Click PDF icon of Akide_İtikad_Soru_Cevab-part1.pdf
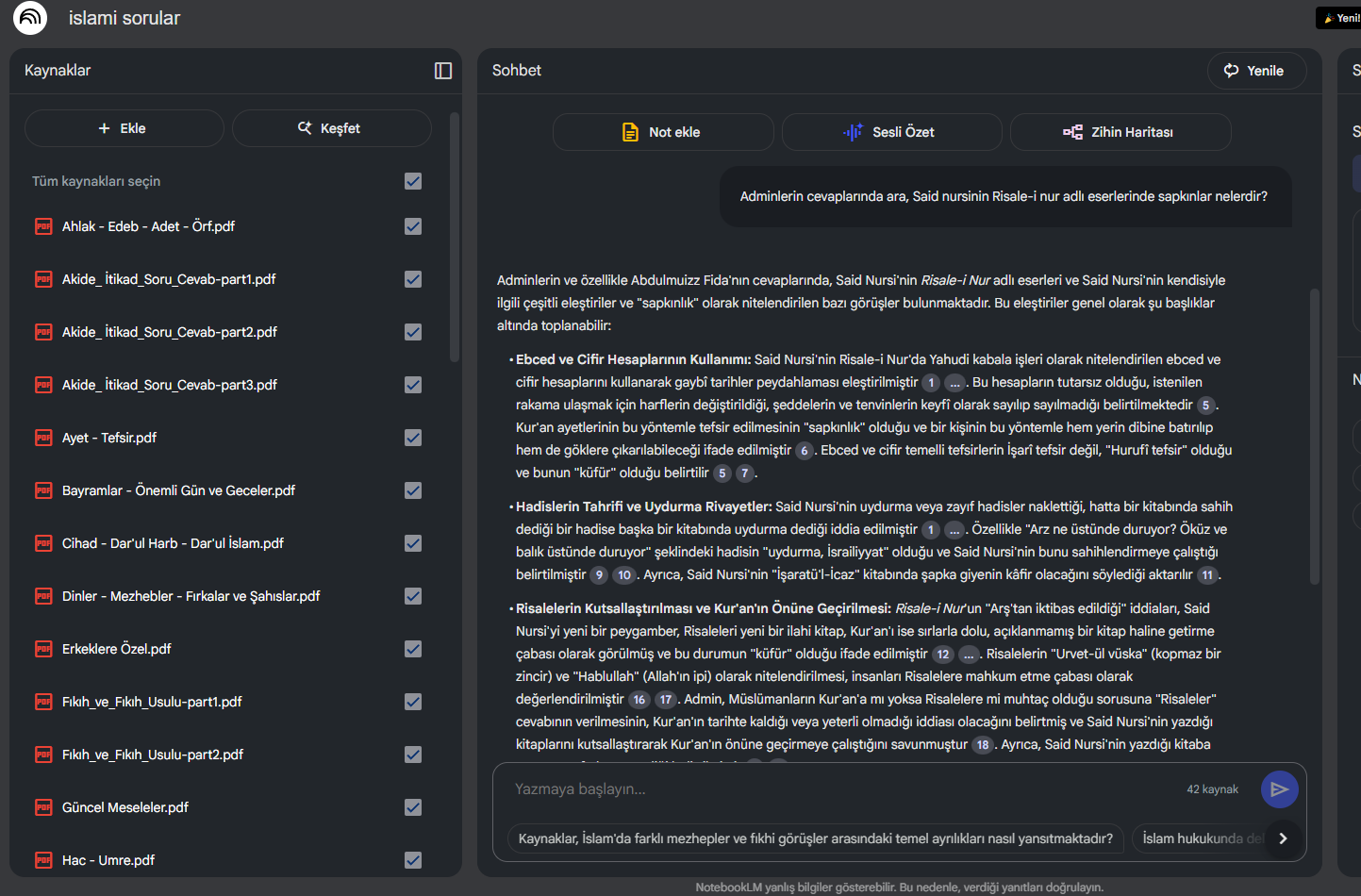 point(43,279)
